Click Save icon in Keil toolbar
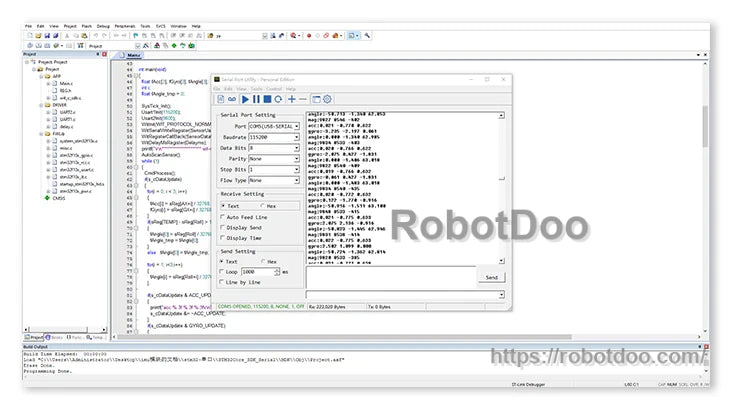The height and width of the screenshot is (400, 732). click(47, 35)
